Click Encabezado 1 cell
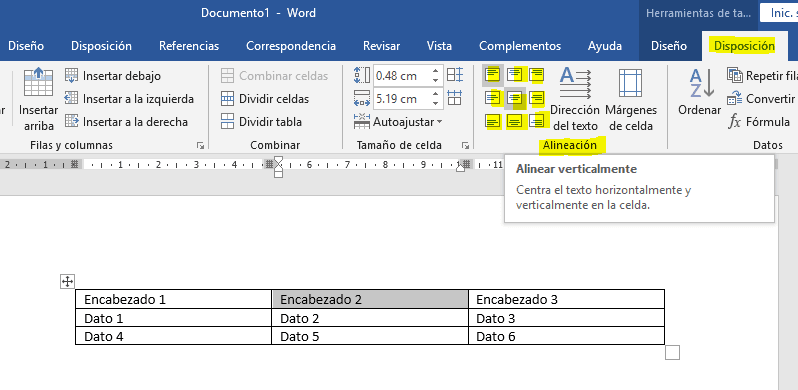Viewport: 798px width, 390px height. [x=174, y=299]
